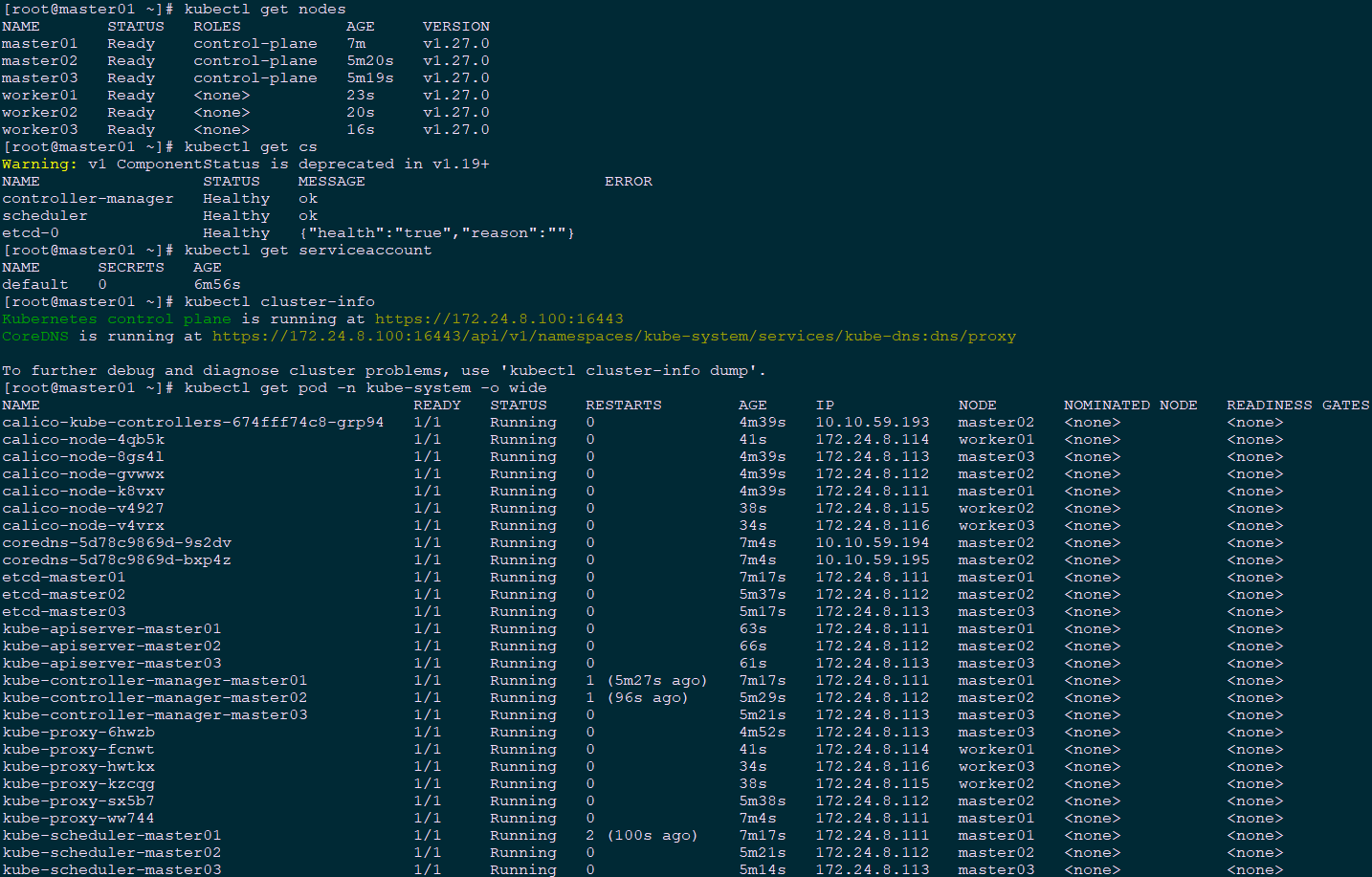Select the 'kubectl get serviceaccount' command
The image size is (1372, 877).
pyautogui.click(x=307, y=251)
